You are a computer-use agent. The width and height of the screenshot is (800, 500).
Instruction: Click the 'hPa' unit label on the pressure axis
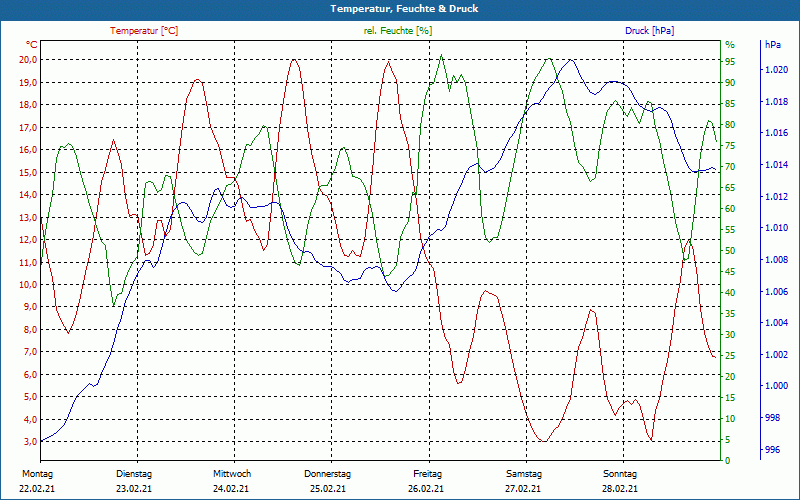tap(772, 45)
